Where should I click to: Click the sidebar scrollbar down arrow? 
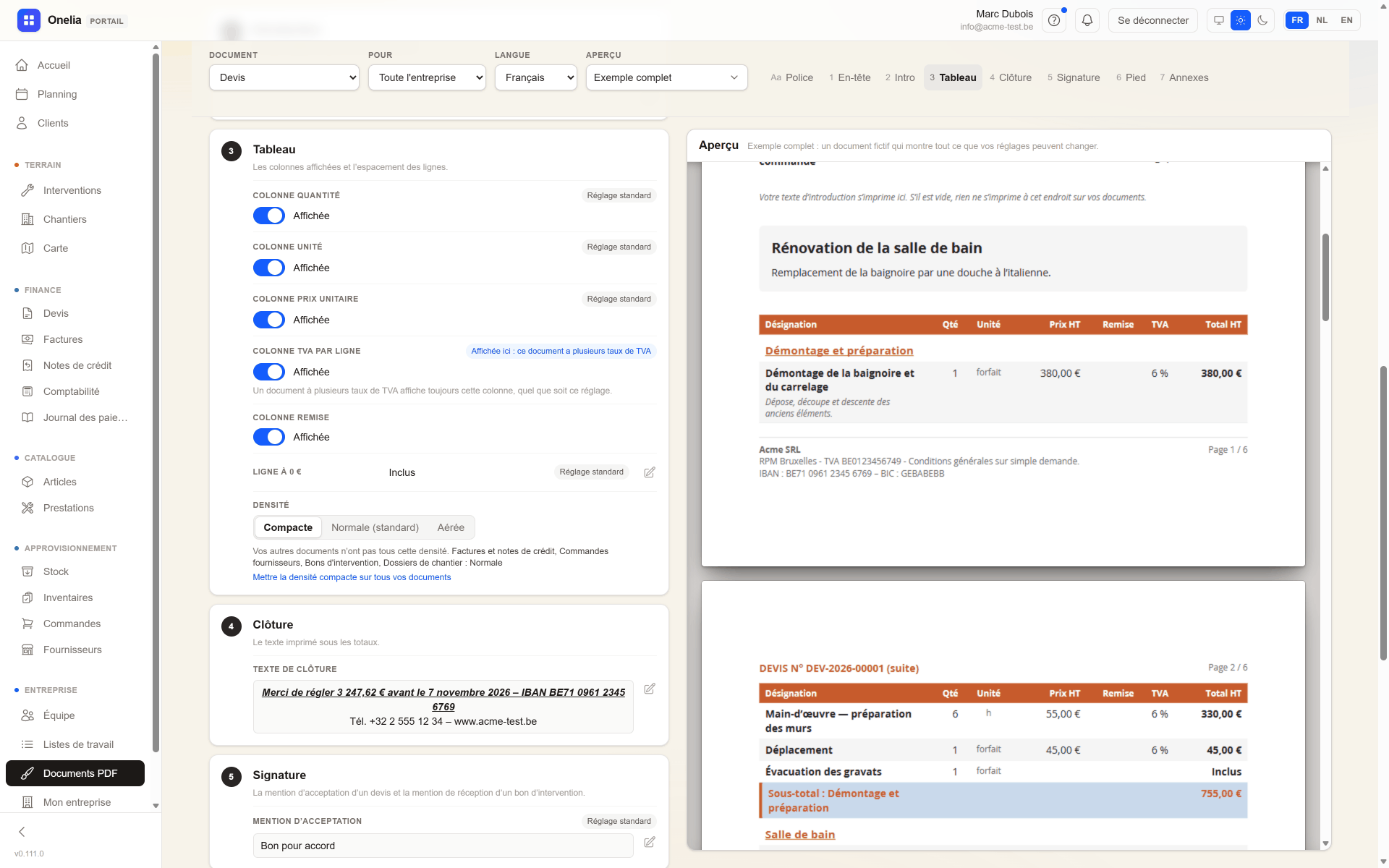click(156, 806)
